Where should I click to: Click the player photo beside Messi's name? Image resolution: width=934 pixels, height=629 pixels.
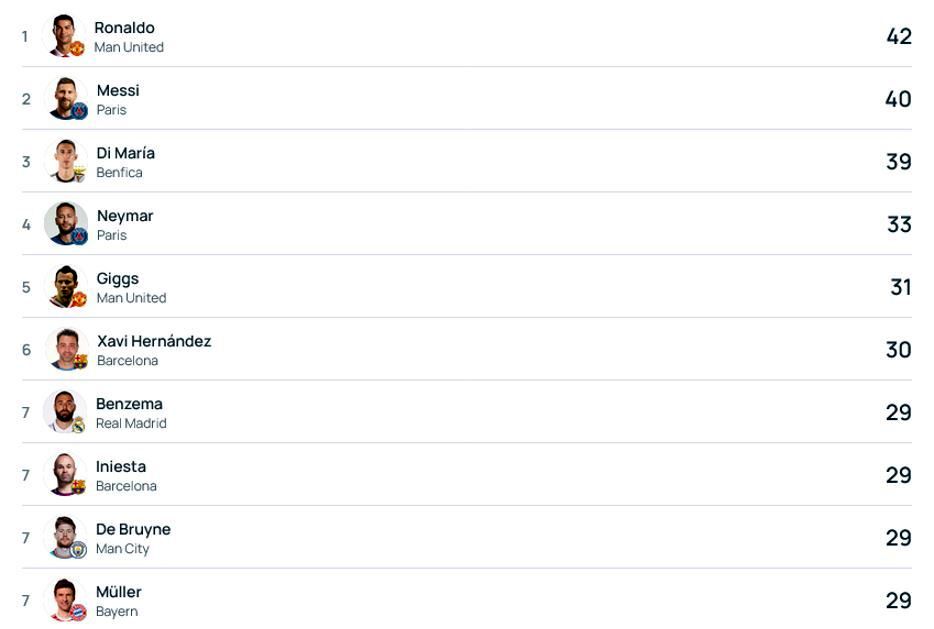[x=66, y=99]
